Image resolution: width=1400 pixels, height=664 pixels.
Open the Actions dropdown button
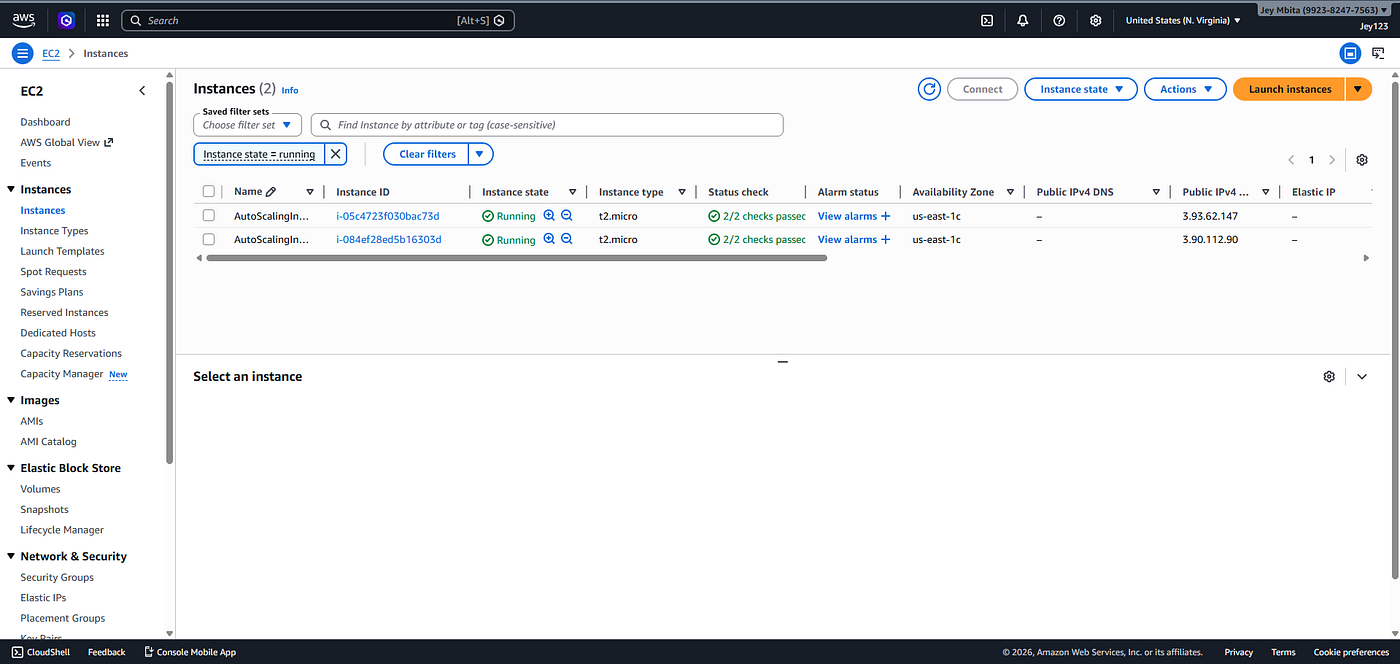pos(1185,89)
